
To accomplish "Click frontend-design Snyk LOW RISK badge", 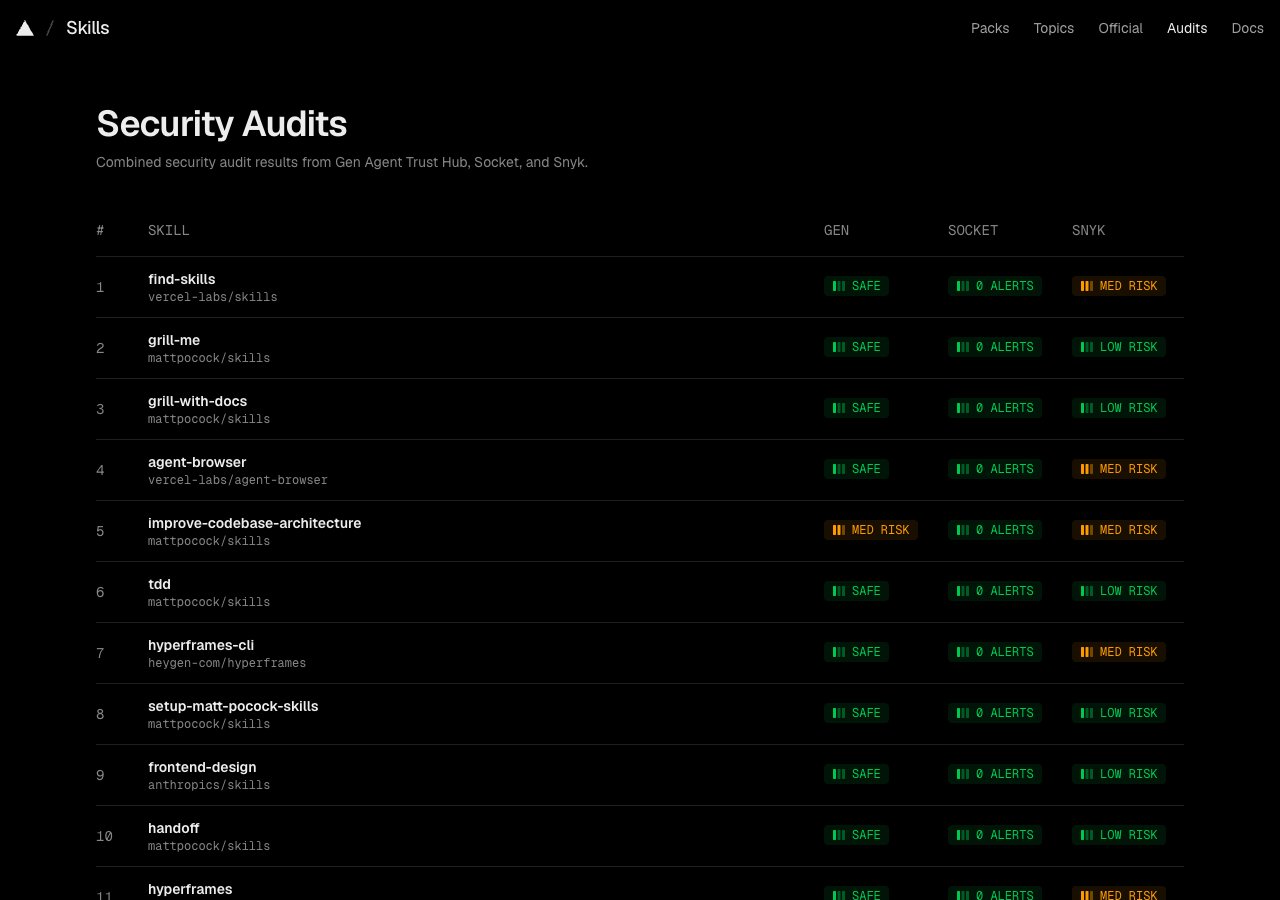I will point(1119,774).
